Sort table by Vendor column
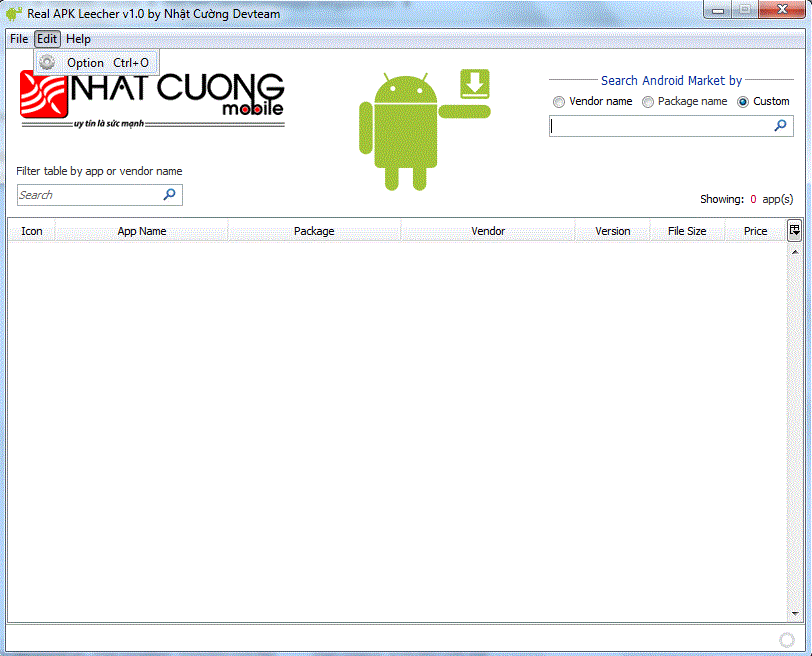Image resolution: width=812 pixels, height=656 pixels. click(x=488, y=231)
